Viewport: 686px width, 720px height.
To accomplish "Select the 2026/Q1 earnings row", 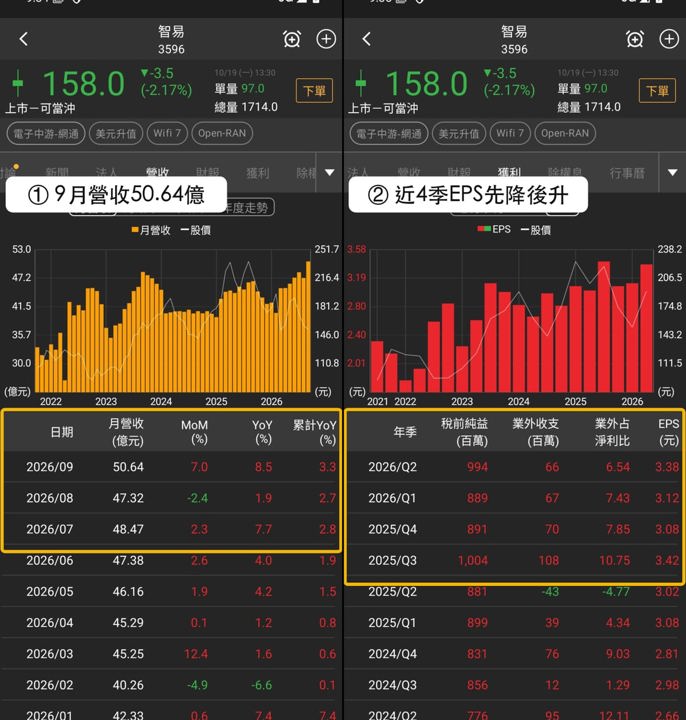I will coord(514,498).
